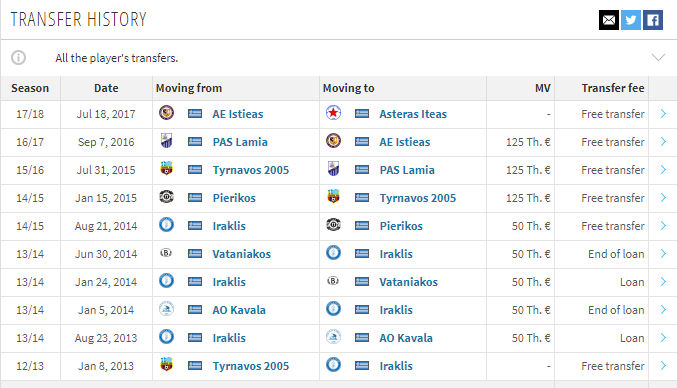Viewport: 677px width, 388px height.
Task: Open Asteras Iteas club link
Action: click(x=413, y=114)
